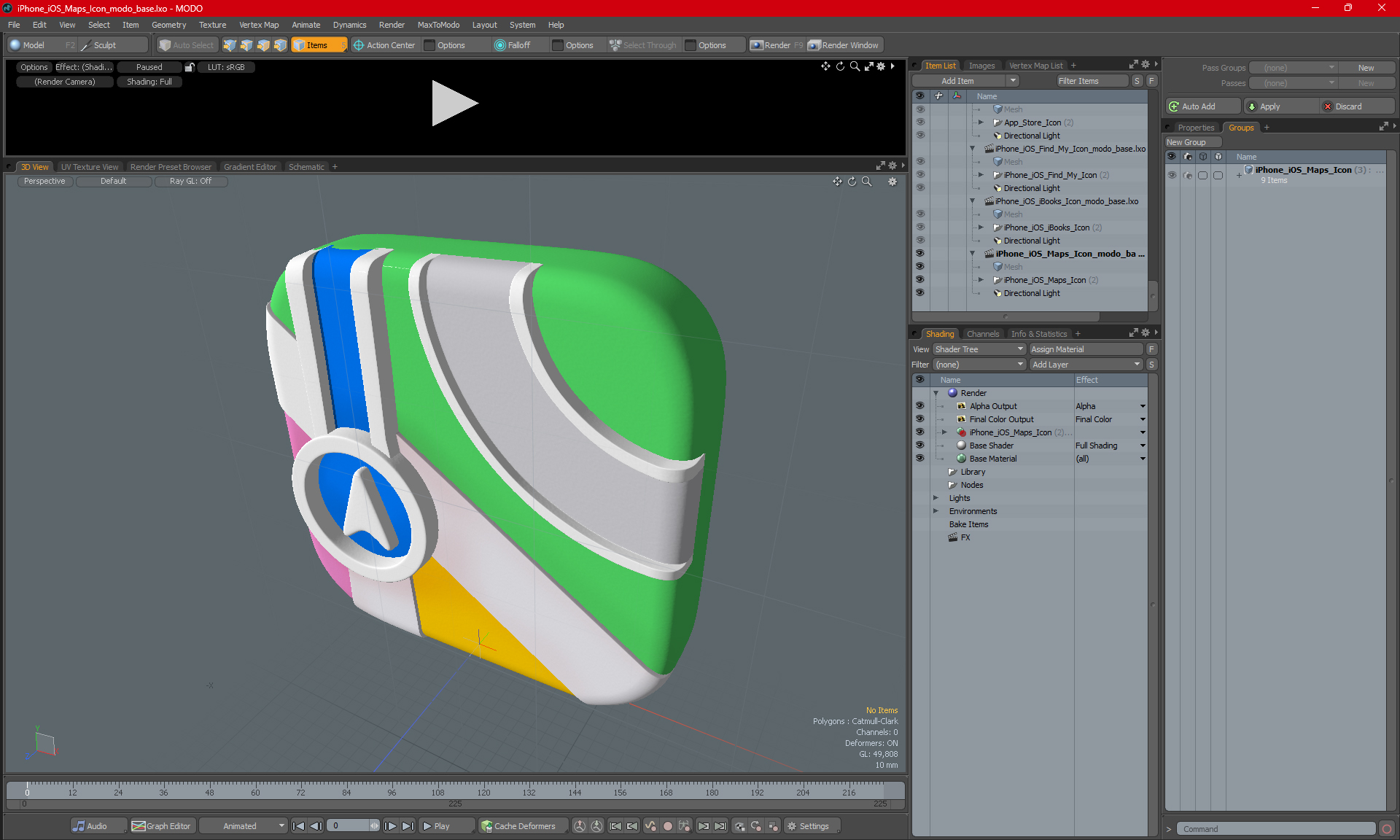
Task: Open Shader Tree view dropdown
Action: [979, 349]
